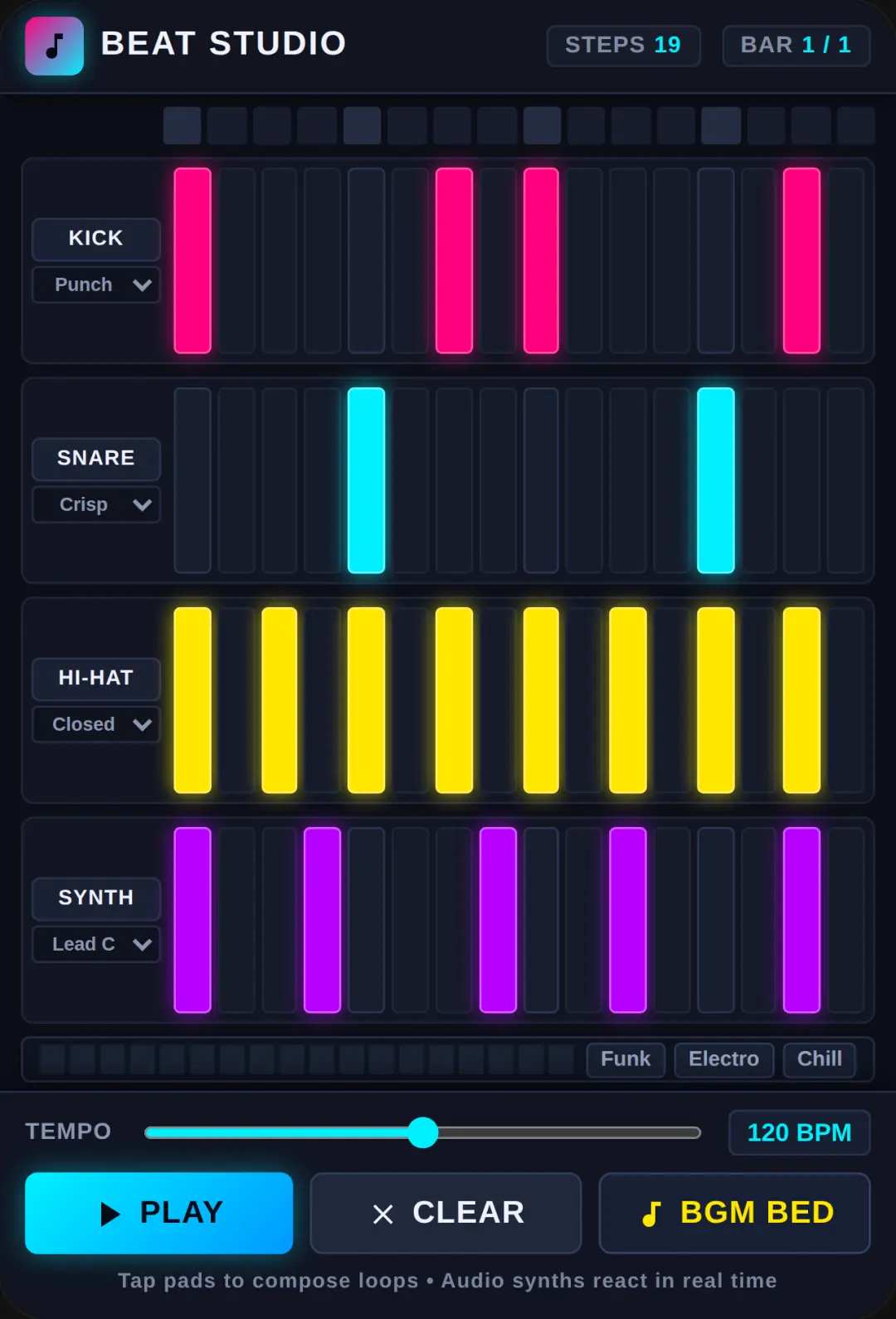Enable the Snare pad on step 1
The image size is (896, 1319).
(192, 480)
